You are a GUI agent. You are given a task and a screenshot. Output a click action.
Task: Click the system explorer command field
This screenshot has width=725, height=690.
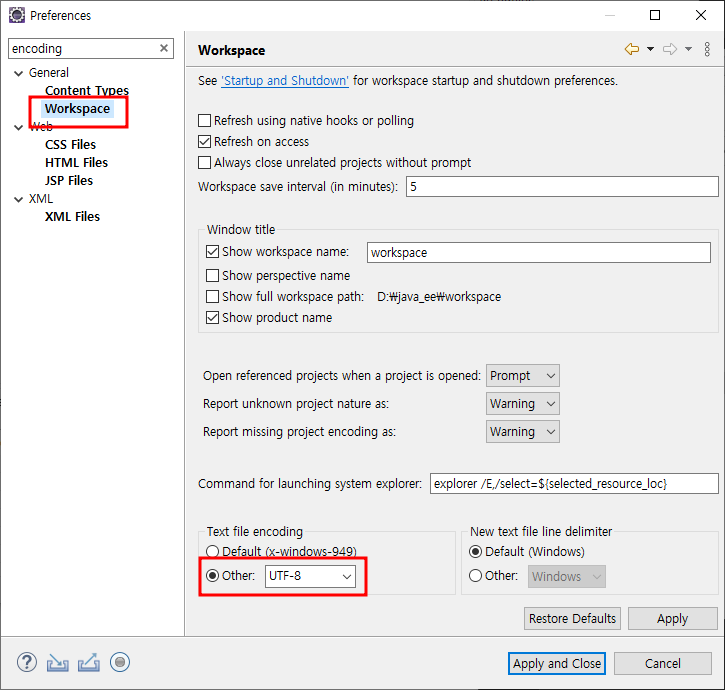574,484
